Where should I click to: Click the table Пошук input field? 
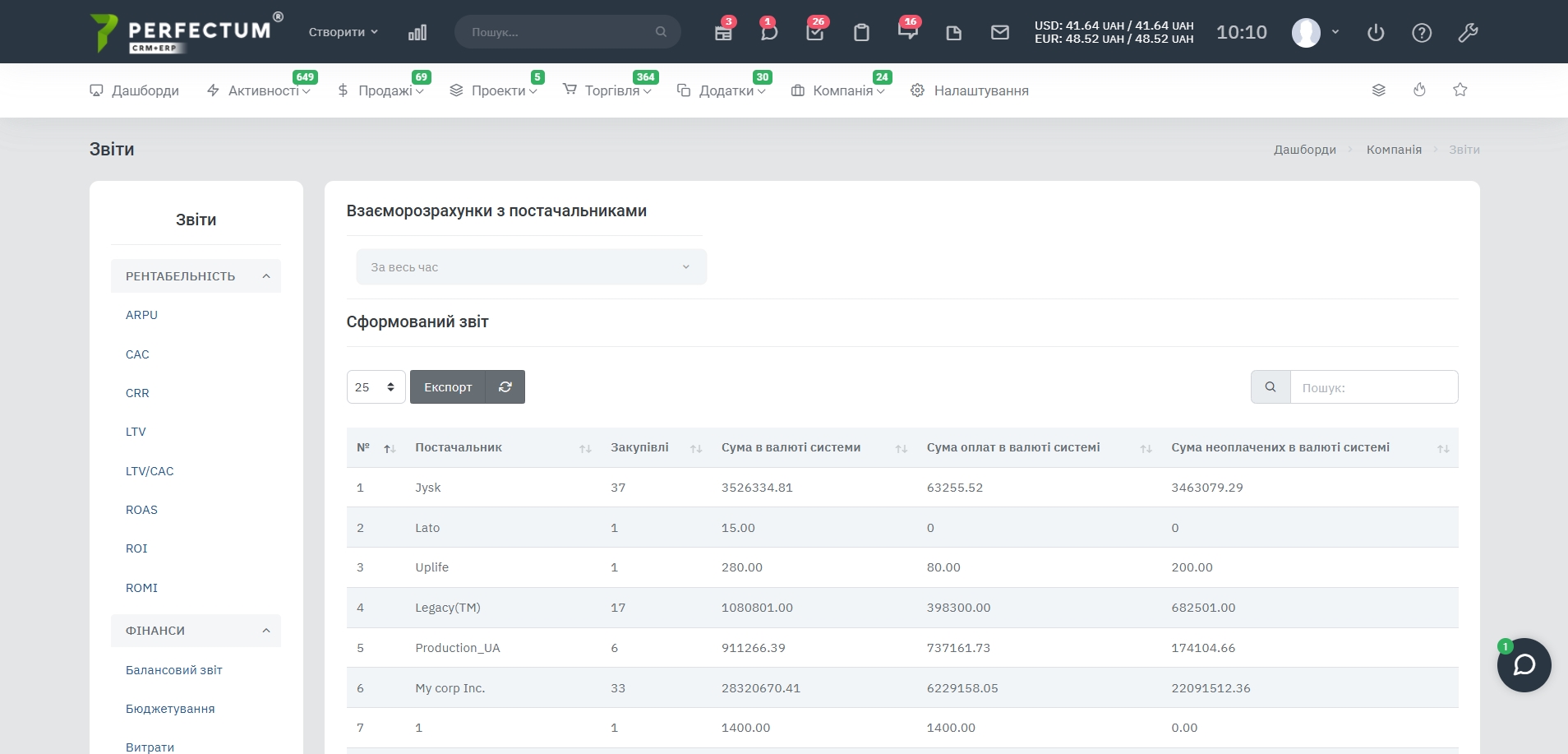click(1373, 387)
